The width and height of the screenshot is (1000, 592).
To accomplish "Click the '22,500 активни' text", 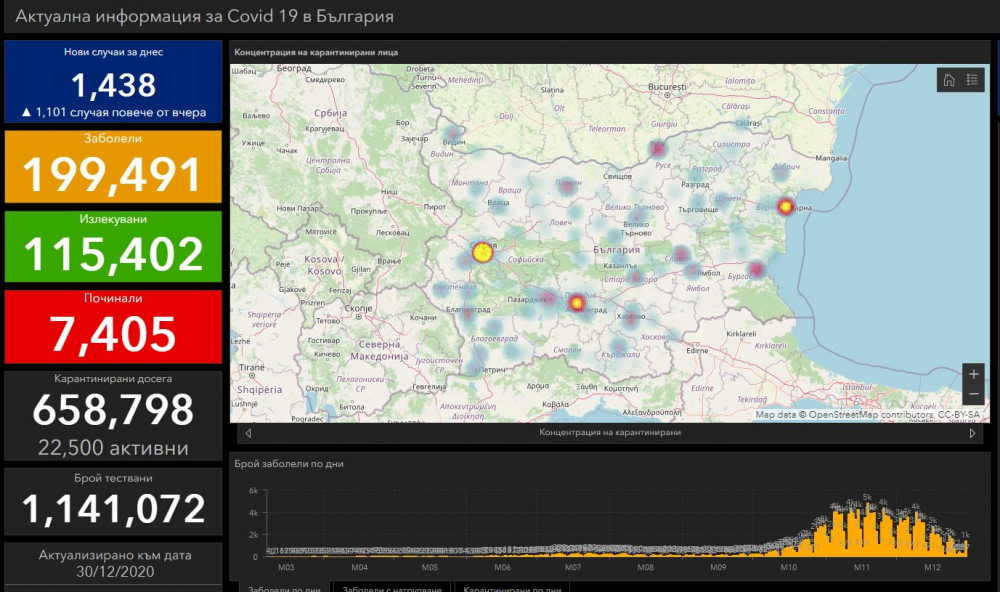I will tap(113, 448).
